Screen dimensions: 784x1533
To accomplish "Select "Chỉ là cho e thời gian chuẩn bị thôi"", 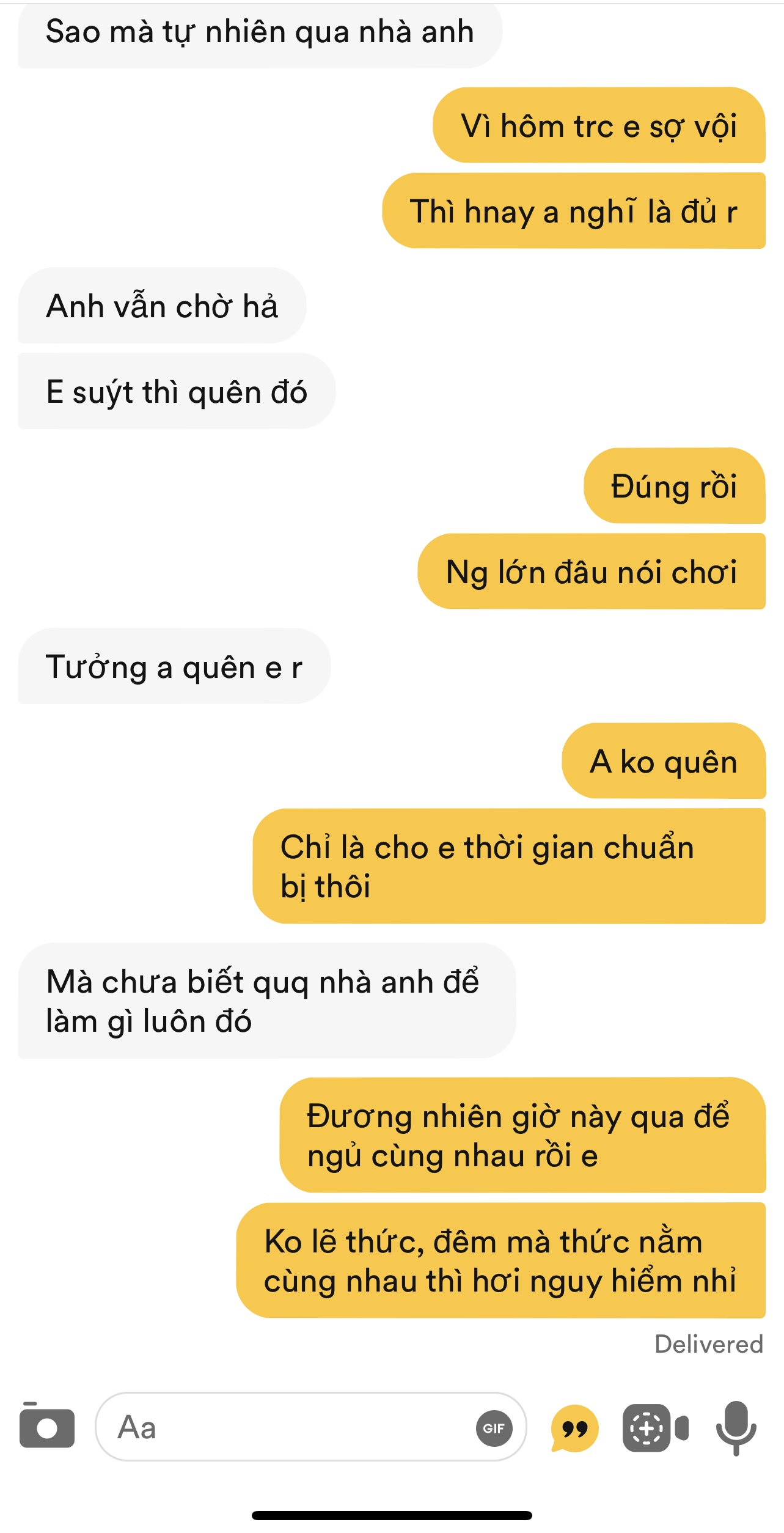I will point(509,866).
